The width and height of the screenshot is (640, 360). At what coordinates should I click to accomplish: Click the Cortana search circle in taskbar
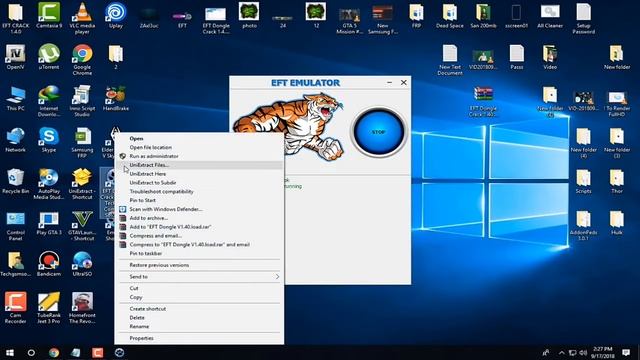tap(31, 353)
